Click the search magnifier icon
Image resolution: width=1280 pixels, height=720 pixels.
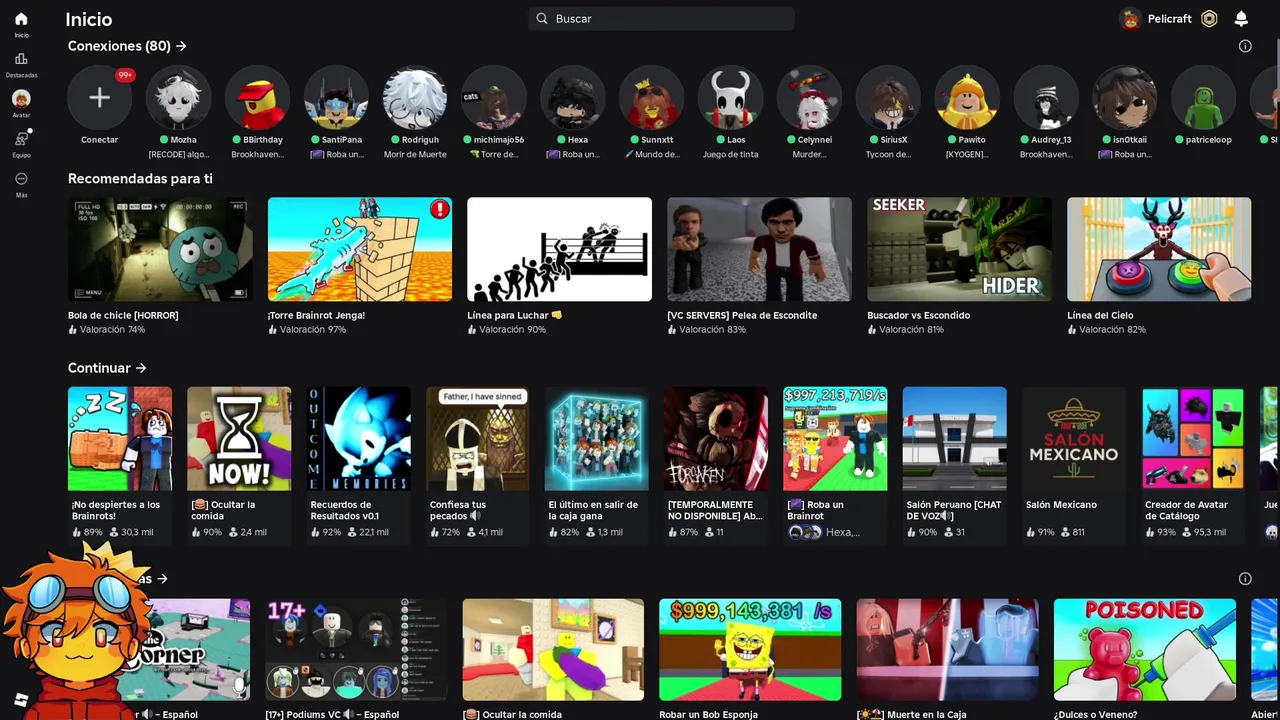coord(542,18)
